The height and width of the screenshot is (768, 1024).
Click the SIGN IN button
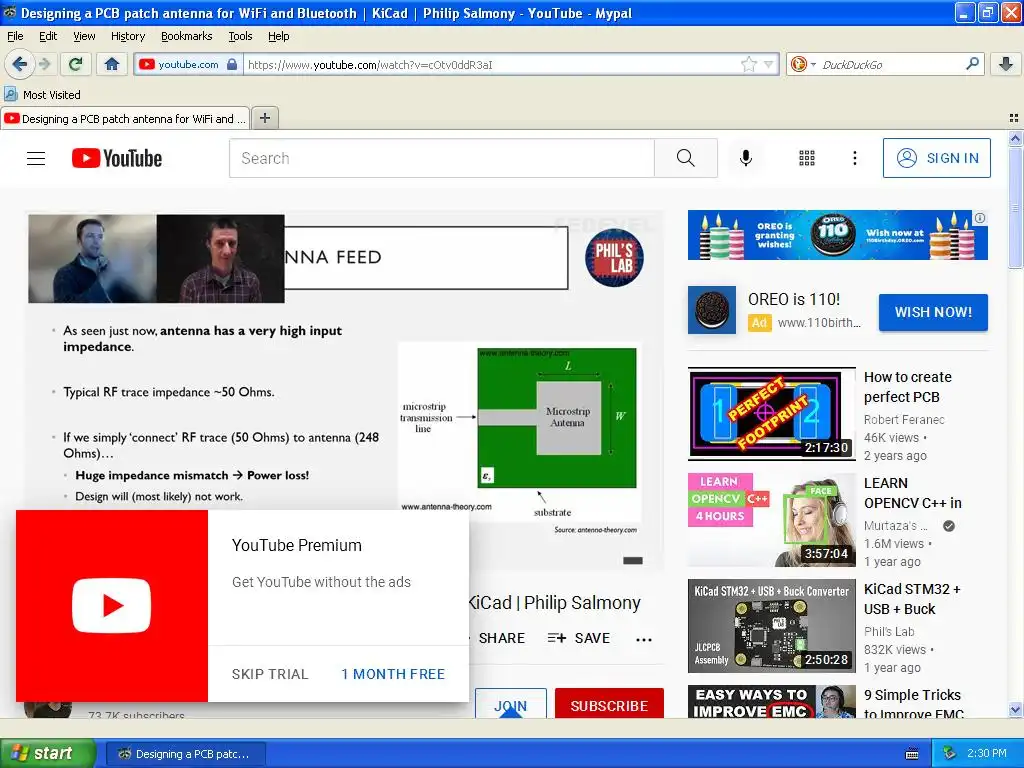[936, 158]
